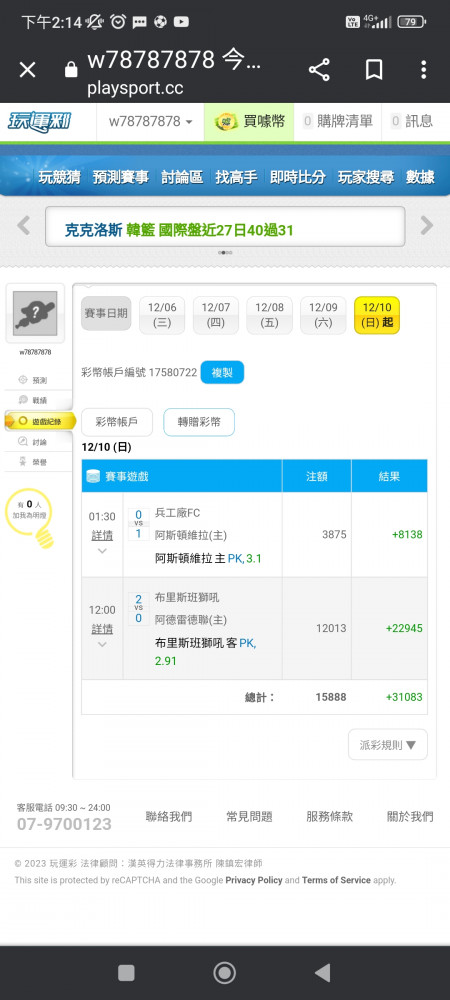Click the lightbulb 加我為明燈 icon

click(x=30, y=519)
